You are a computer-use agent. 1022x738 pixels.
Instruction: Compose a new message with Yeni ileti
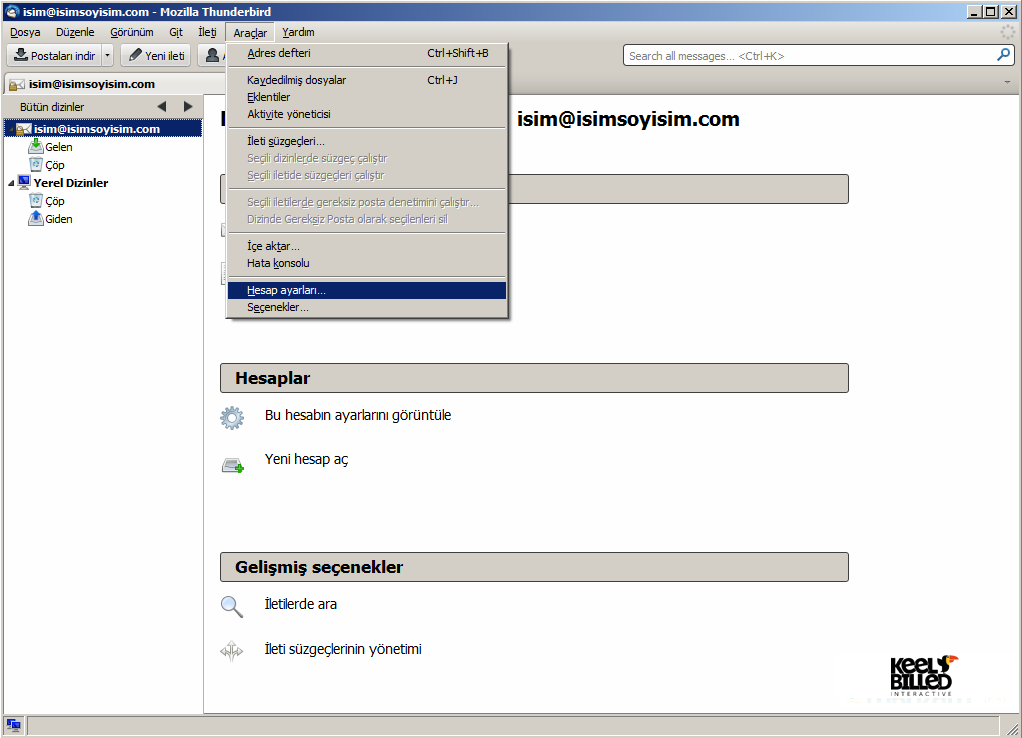click(x=156, y=55)
